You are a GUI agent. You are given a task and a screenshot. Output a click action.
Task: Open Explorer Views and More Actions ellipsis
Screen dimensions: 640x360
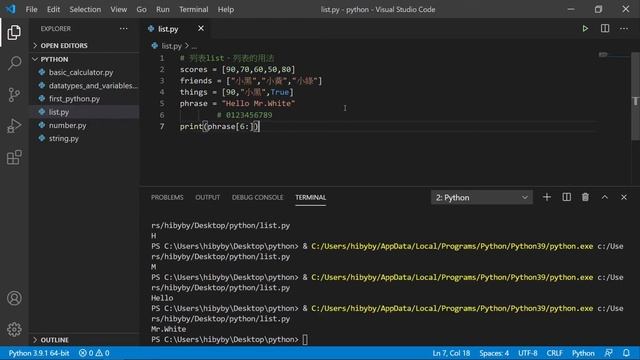123,29
